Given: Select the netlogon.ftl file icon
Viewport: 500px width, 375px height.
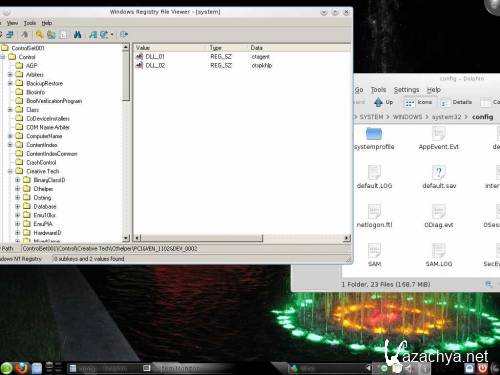Looking at the screenshot, I should (x=374, y=212).
